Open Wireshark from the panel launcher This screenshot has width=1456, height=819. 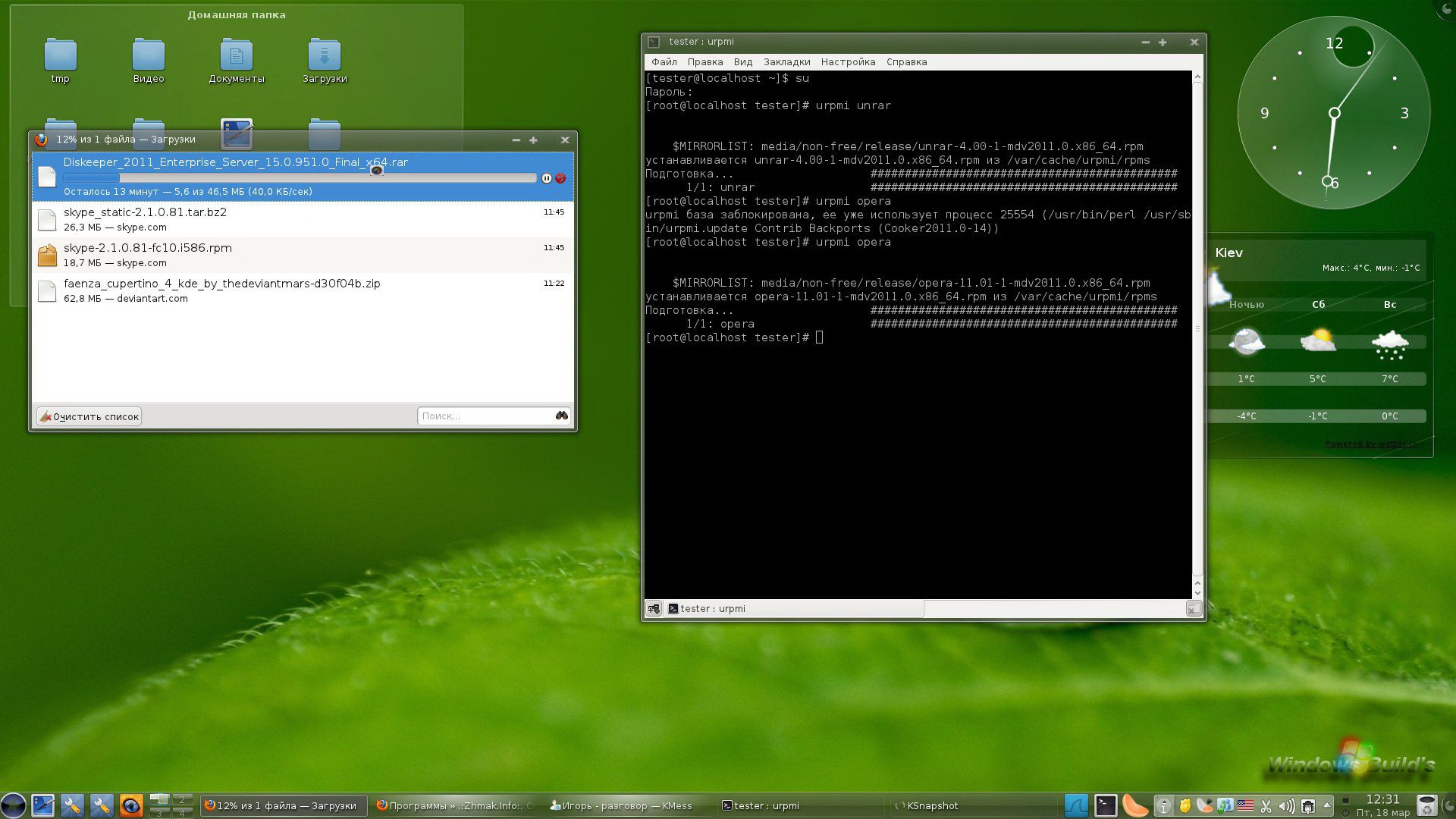[1076, 805]
